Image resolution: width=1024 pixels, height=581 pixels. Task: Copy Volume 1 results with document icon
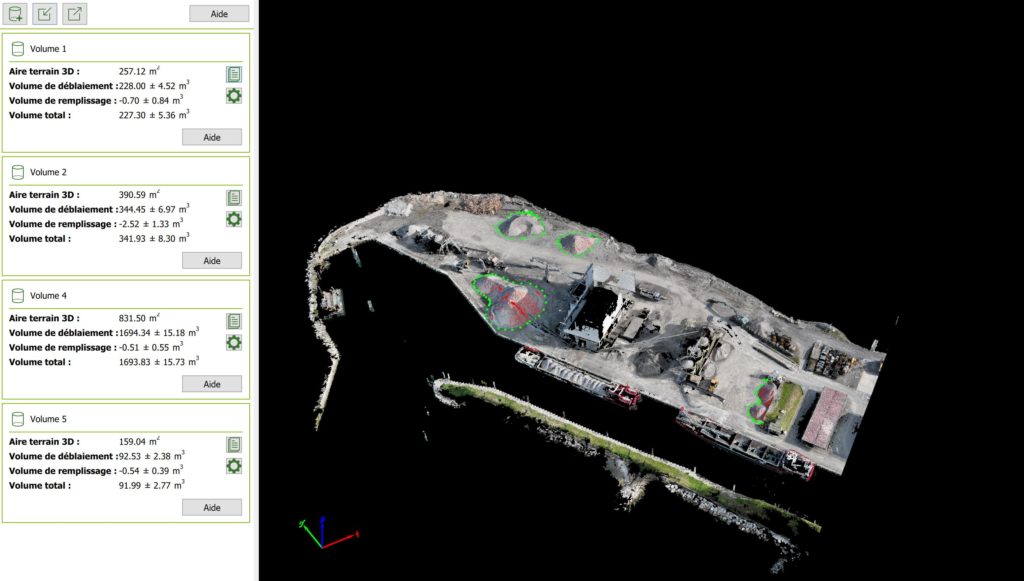(234, 74)
